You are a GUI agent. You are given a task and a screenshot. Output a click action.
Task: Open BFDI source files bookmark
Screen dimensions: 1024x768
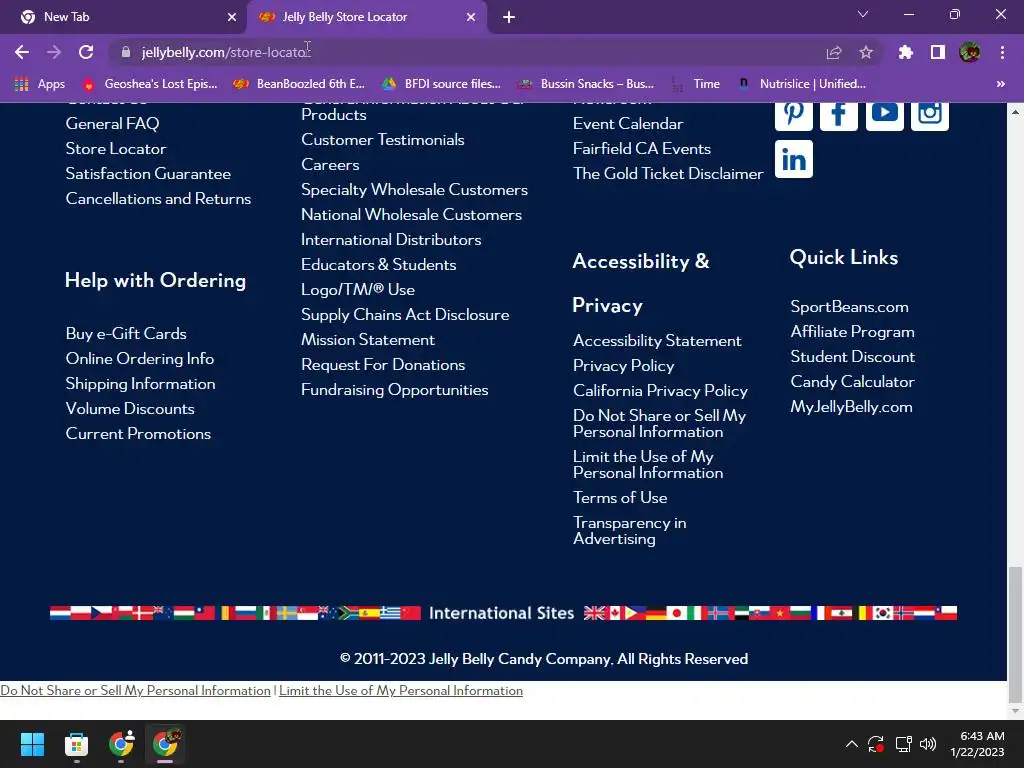tap(442, 84)
